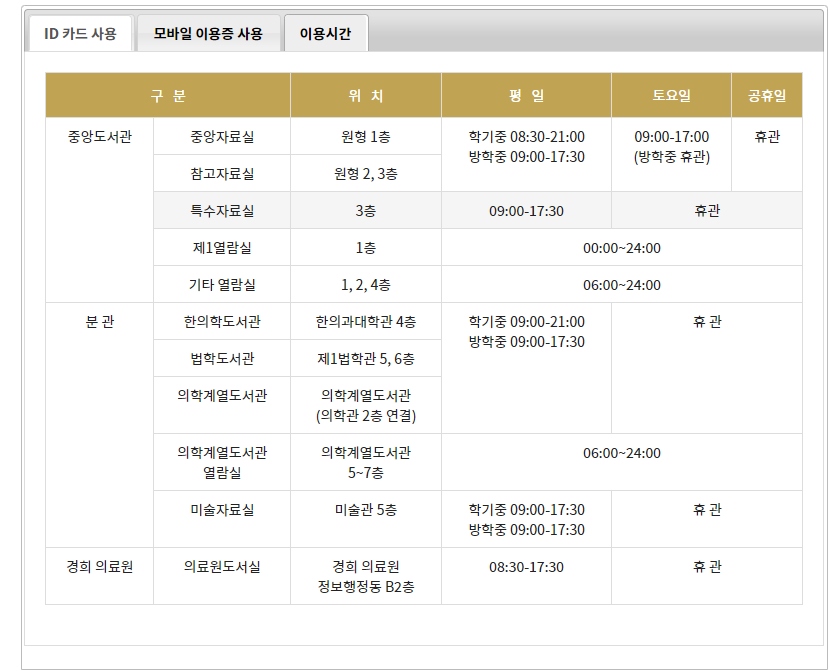Click the 중앙도서관 category cell

(x=99, y=137)
